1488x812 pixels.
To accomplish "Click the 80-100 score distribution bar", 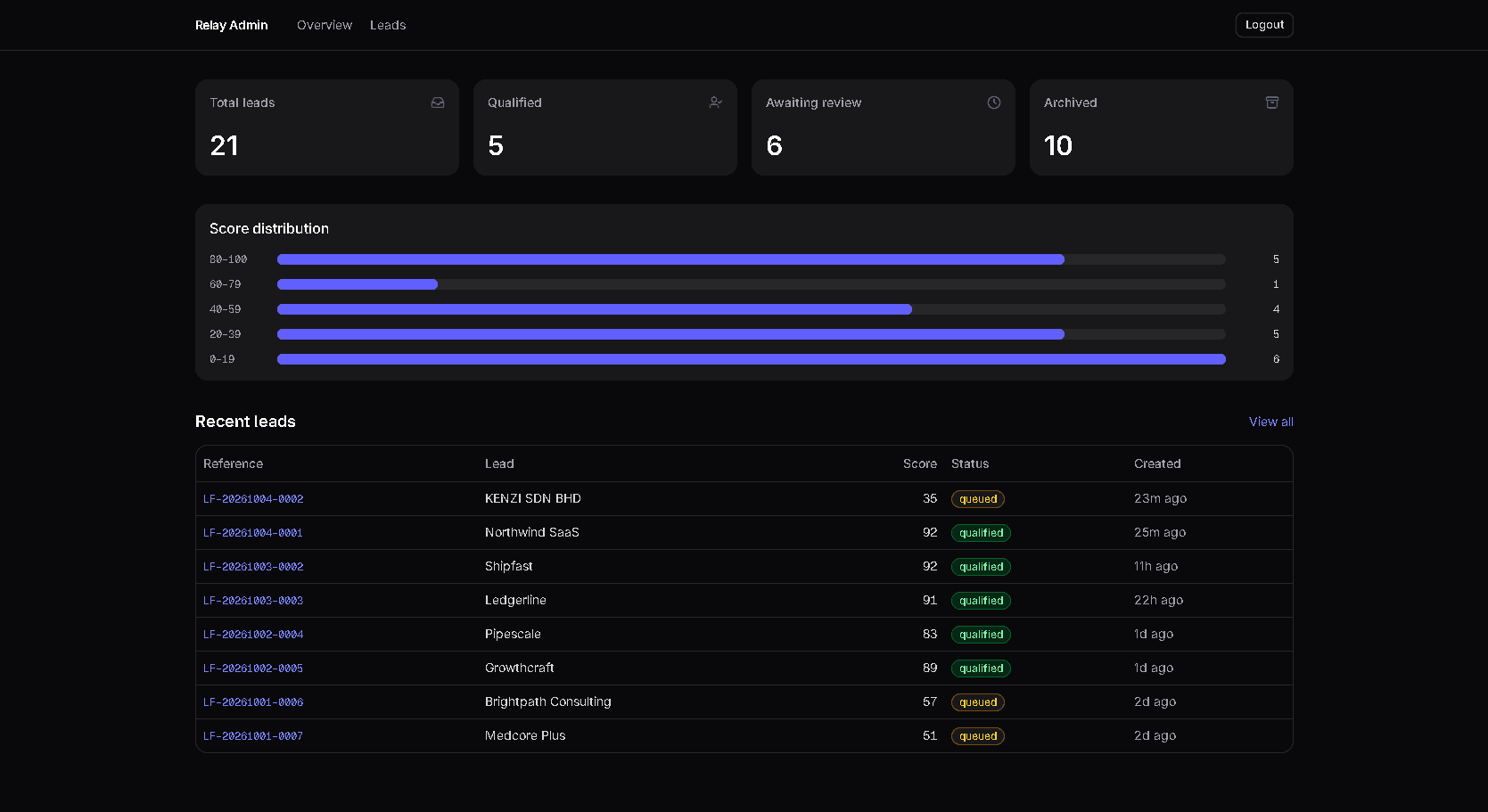I will click(x=752, y=259).
